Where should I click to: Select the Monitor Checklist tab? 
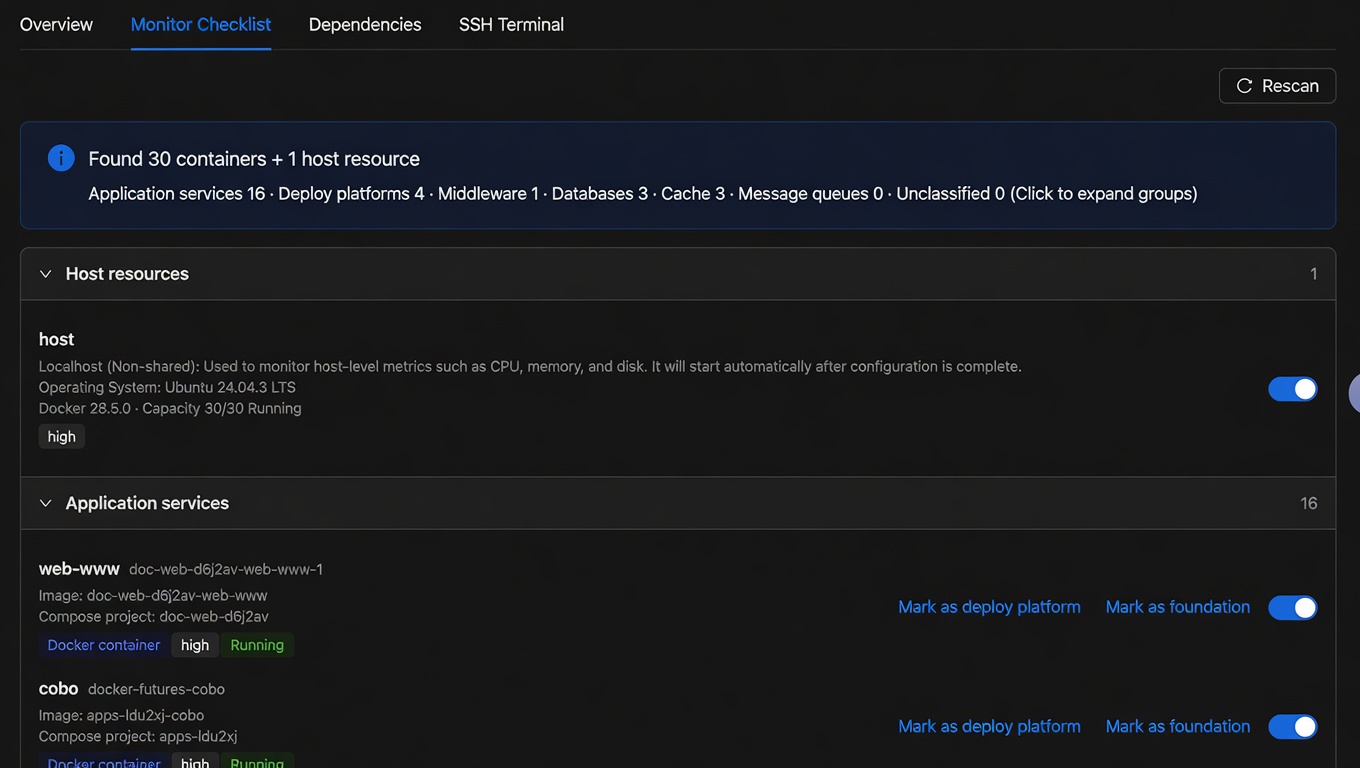201,24
